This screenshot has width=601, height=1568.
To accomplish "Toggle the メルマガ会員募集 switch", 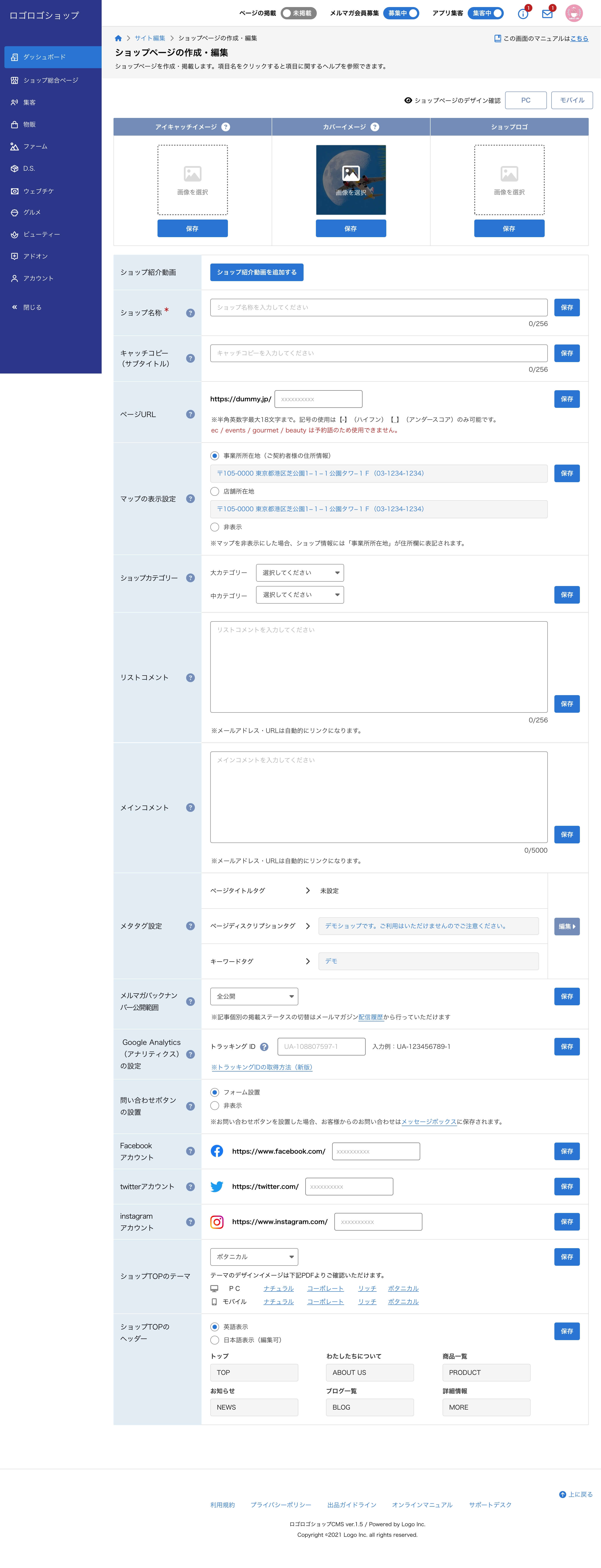I will (401, 13).
